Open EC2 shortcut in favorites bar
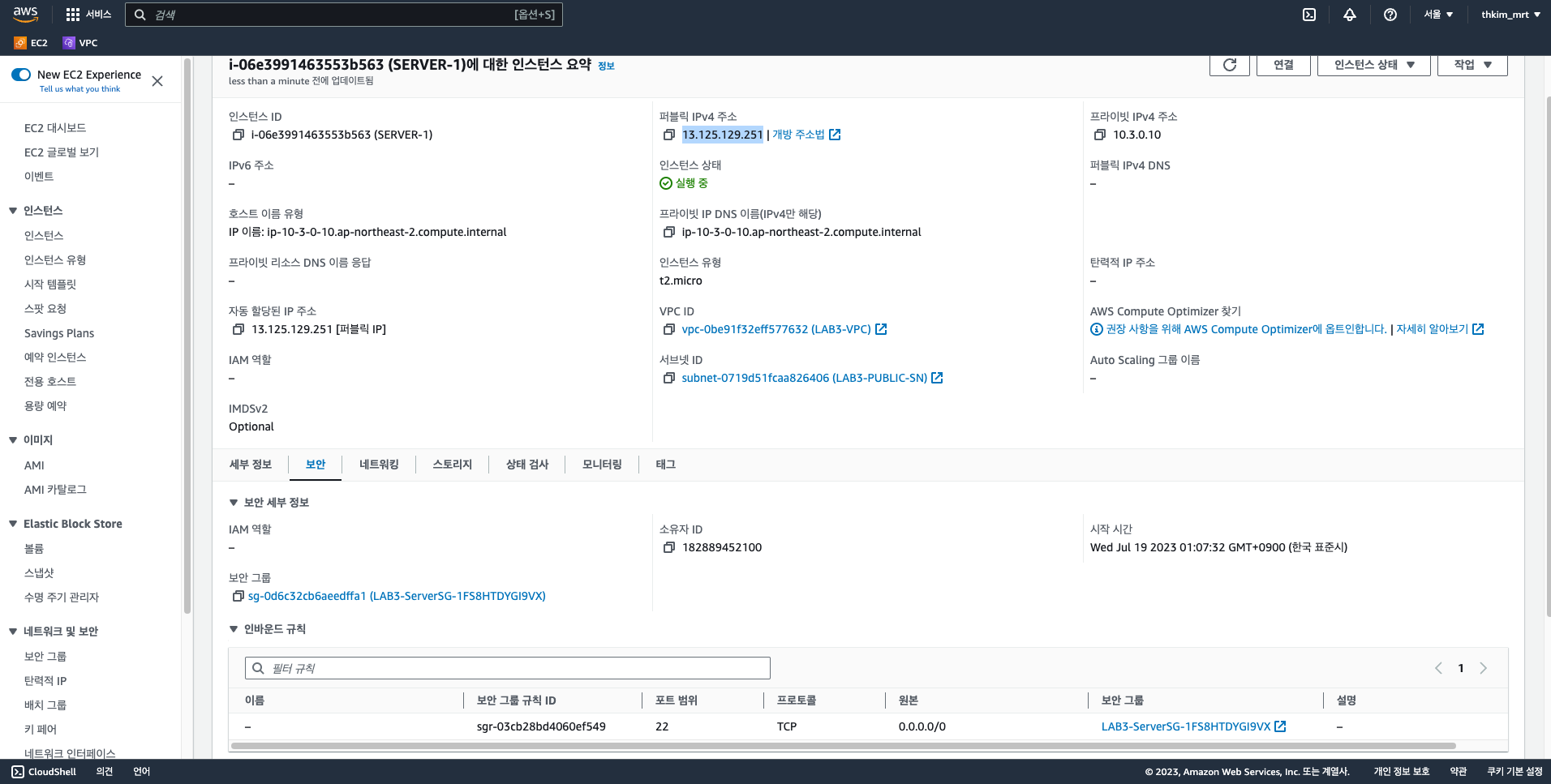Image resolution: width=1551 pixels, height=784 pixels. click(31, 43)
